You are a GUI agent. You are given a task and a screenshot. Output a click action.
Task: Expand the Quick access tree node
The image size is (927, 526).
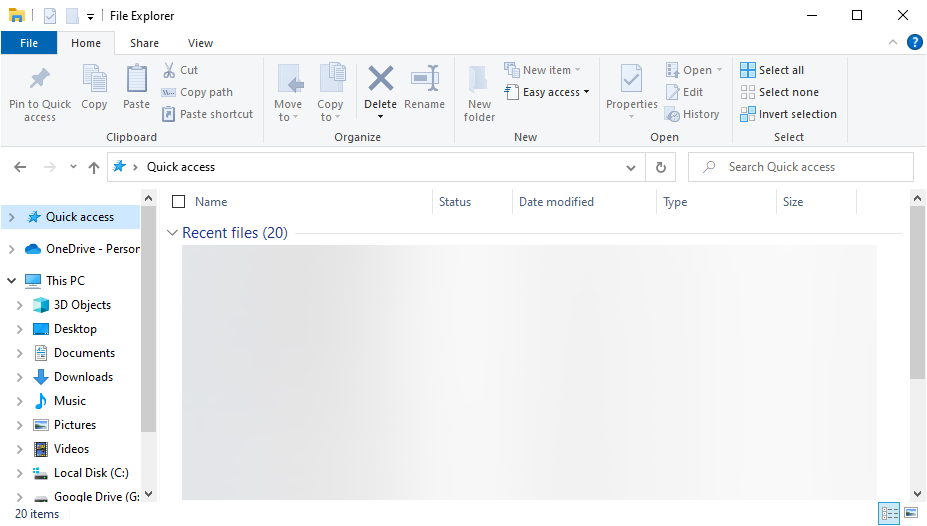point(11,217)
